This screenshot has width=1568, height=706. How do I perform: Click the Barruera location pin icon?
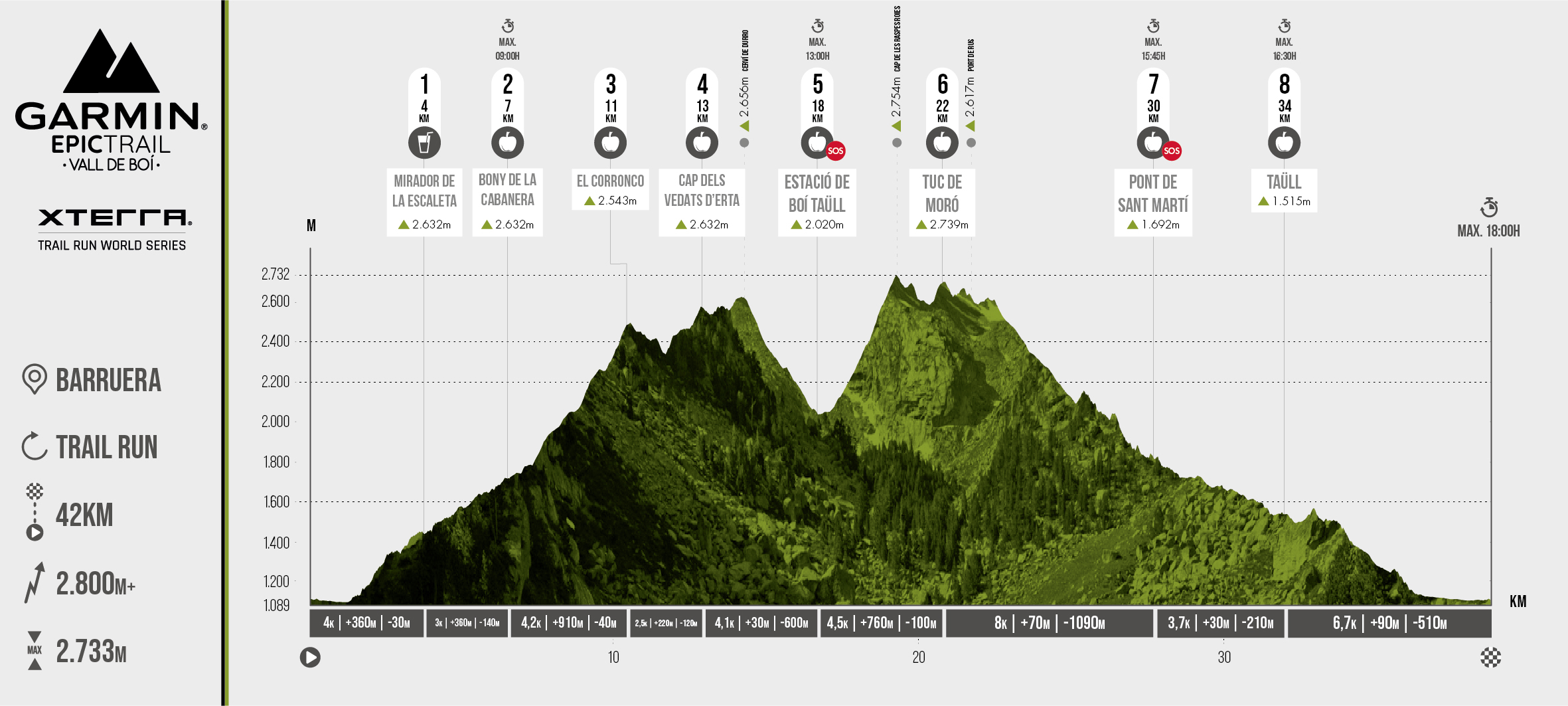click(x=35, y=379)
